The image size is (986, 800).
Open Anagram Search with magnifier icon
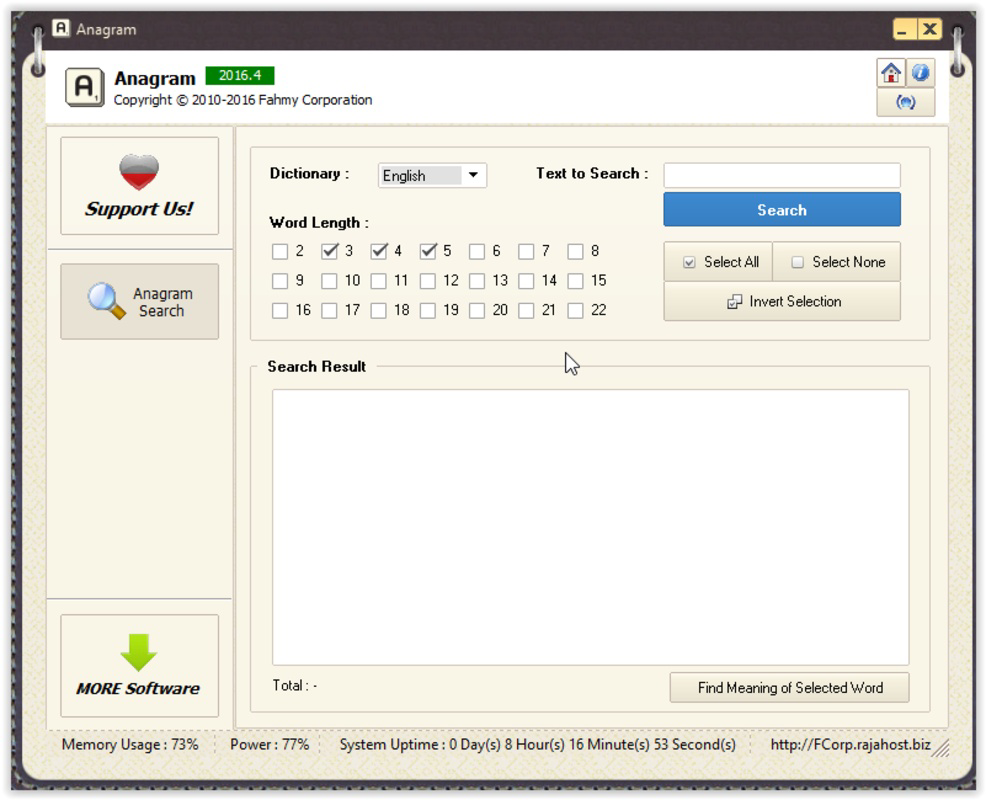140,302
